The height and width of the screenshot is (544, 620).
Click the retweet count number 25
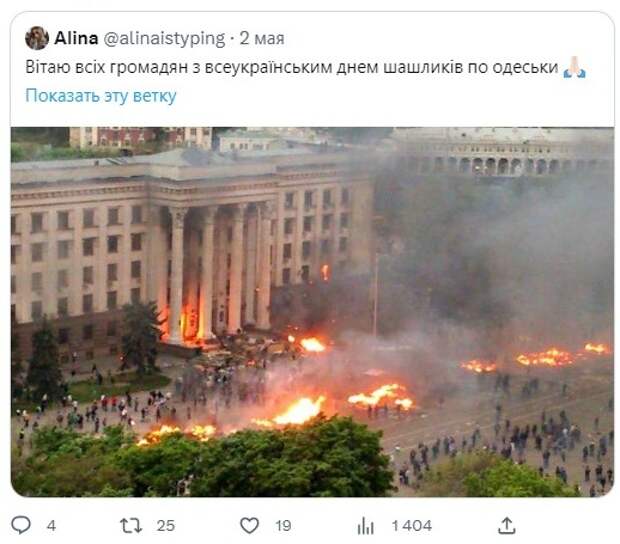[166, 526]
